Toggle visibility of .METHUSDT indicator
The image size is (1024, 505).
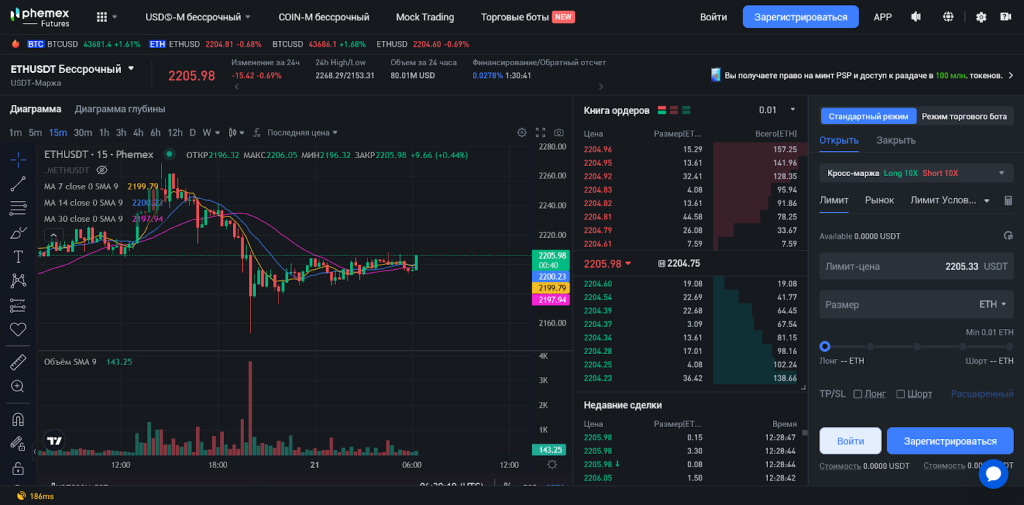tap(101, 170)
